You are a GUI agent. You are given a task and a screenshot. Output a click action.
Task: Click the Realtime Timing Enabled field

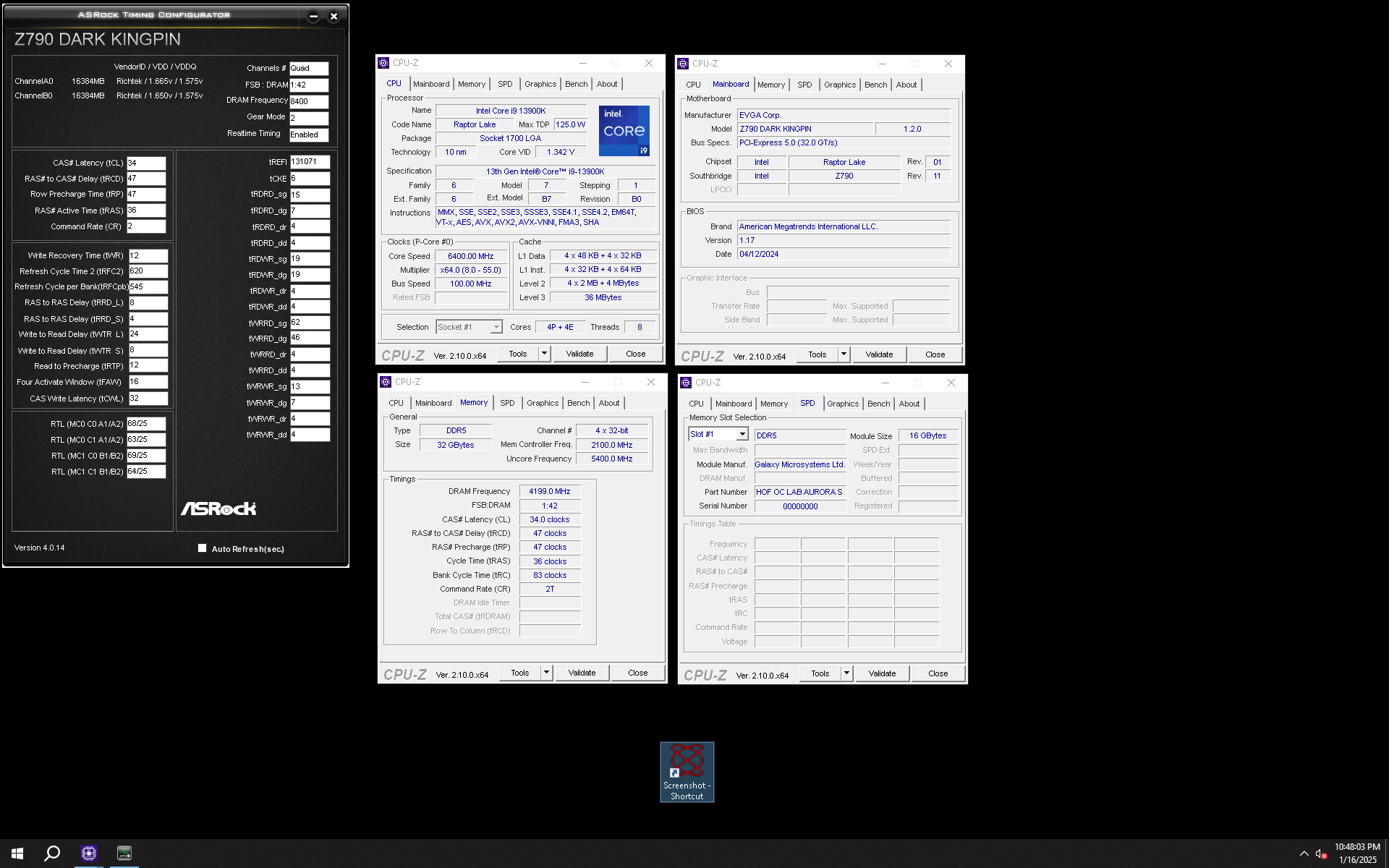pos(309,135)
